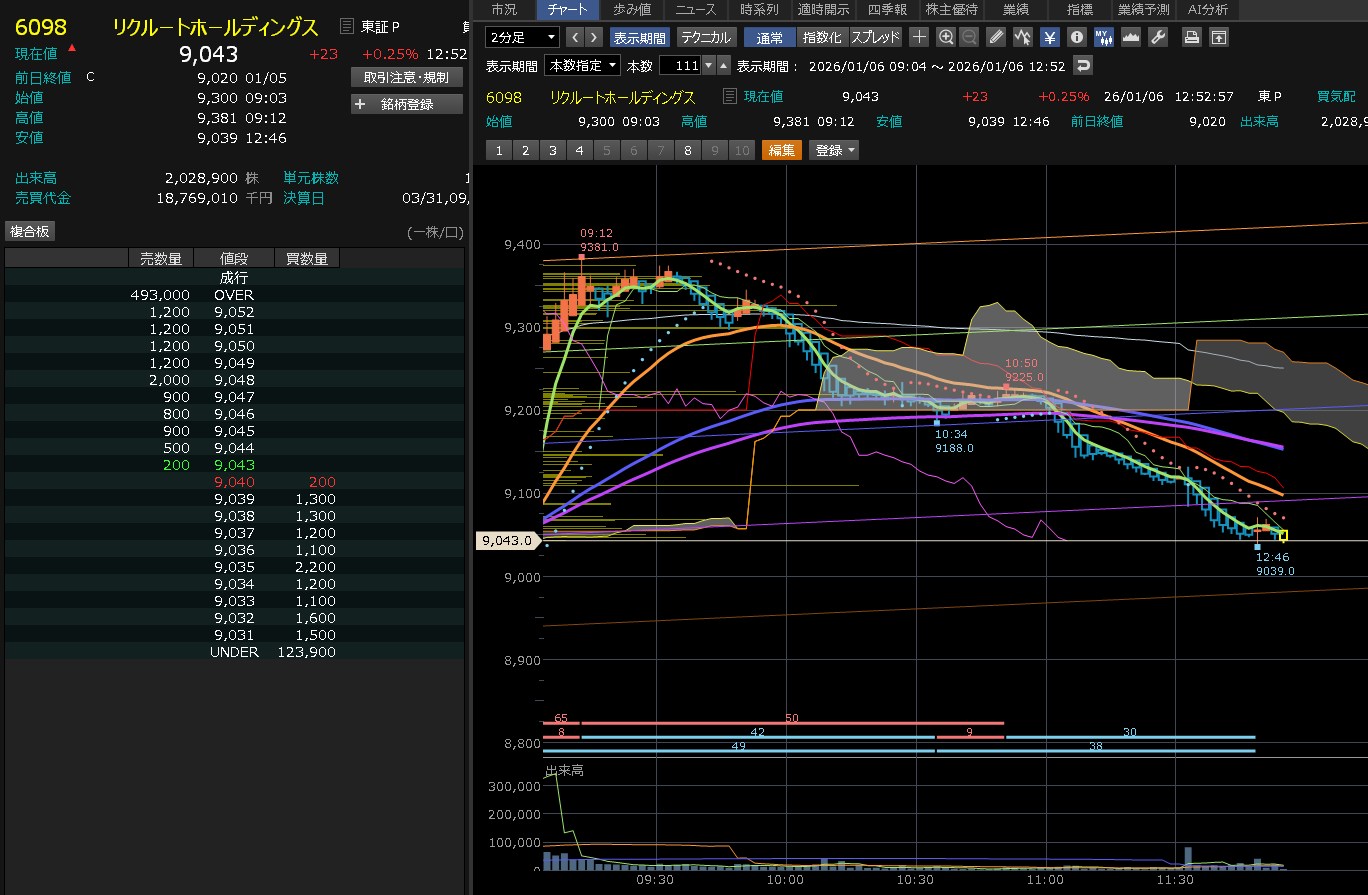This screenshot has height=895, width=1368.
Task: Open the 2分足 timeframe dropdown
Action: click(522, 37)
